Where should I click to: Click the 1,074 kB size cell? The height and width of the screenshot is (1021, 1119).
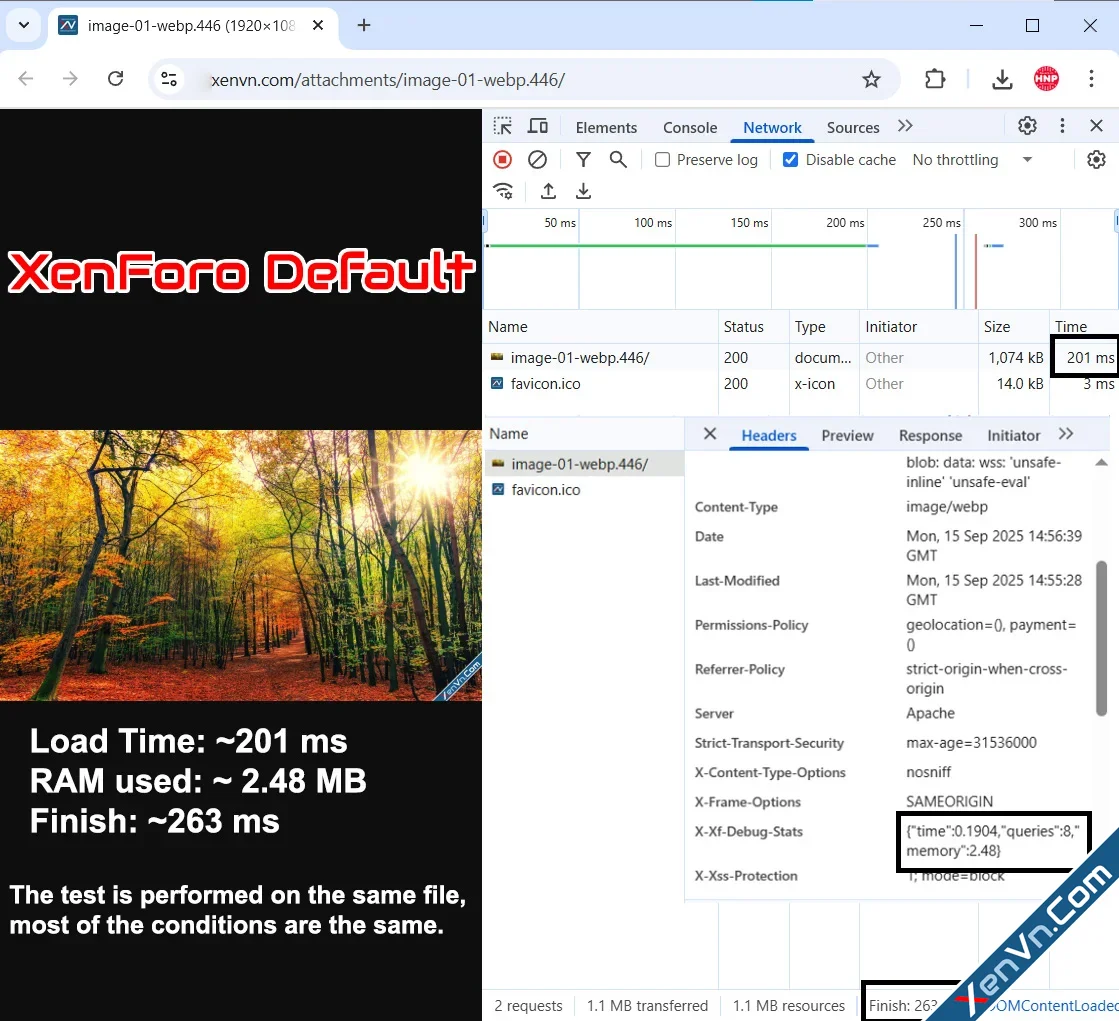click(x=1015, y=357)
